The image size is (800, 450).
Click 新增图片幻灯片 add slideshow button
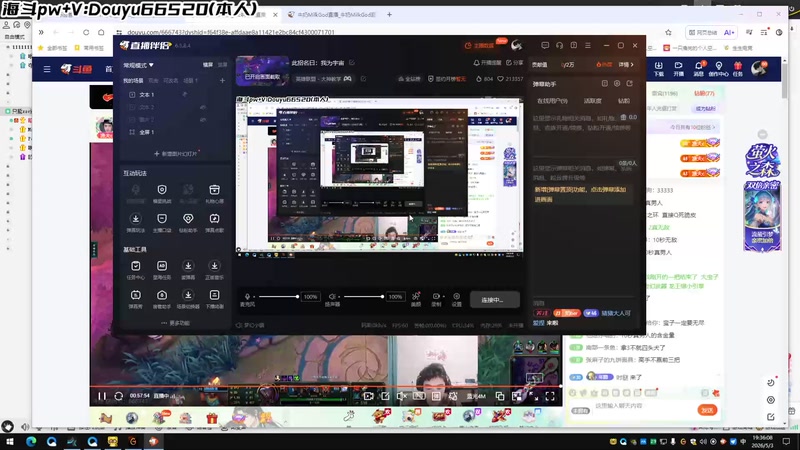tap(176, 154)
